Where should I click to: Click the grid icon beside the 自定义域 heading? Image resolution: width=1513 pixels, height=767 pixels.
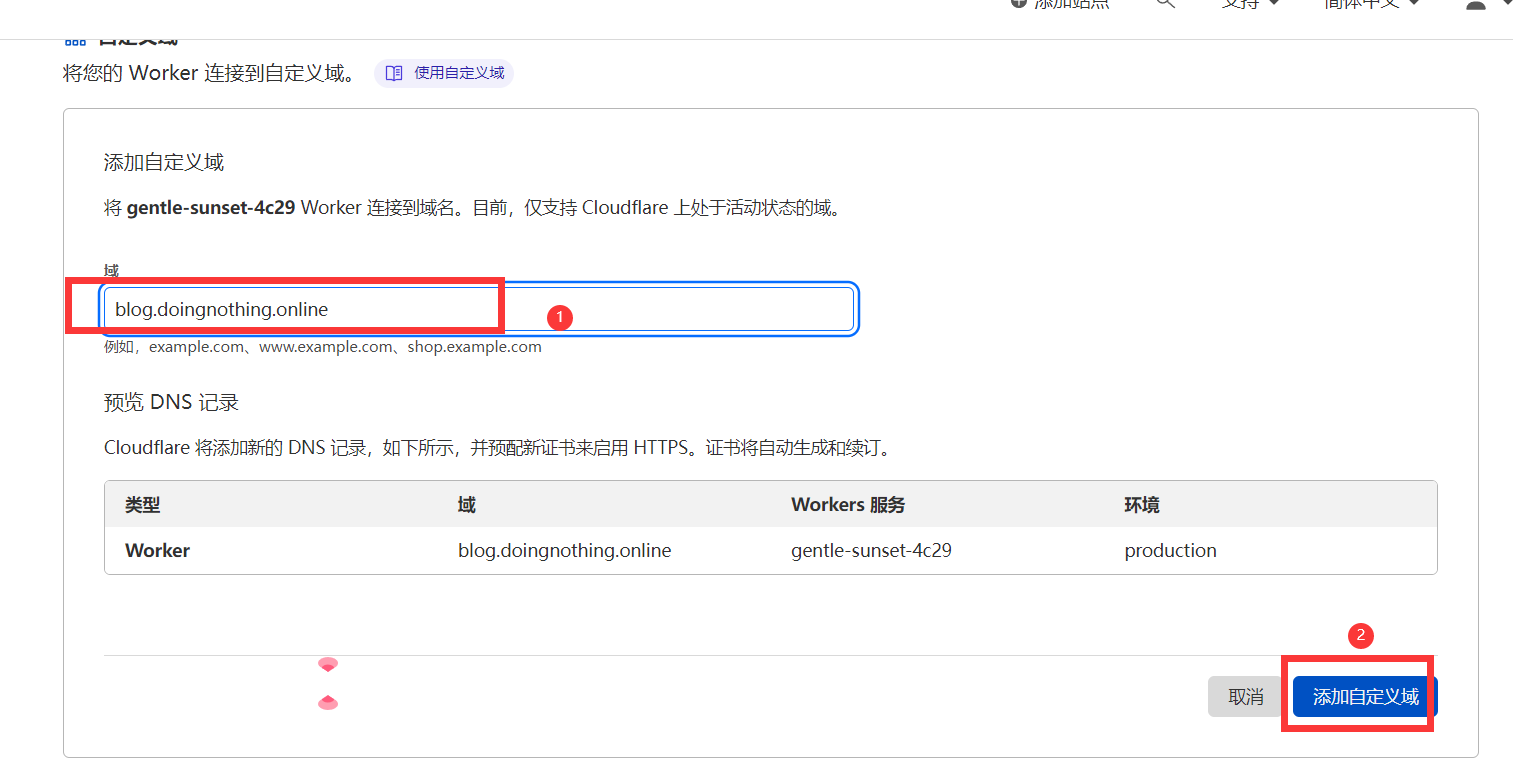coord(75,41)
